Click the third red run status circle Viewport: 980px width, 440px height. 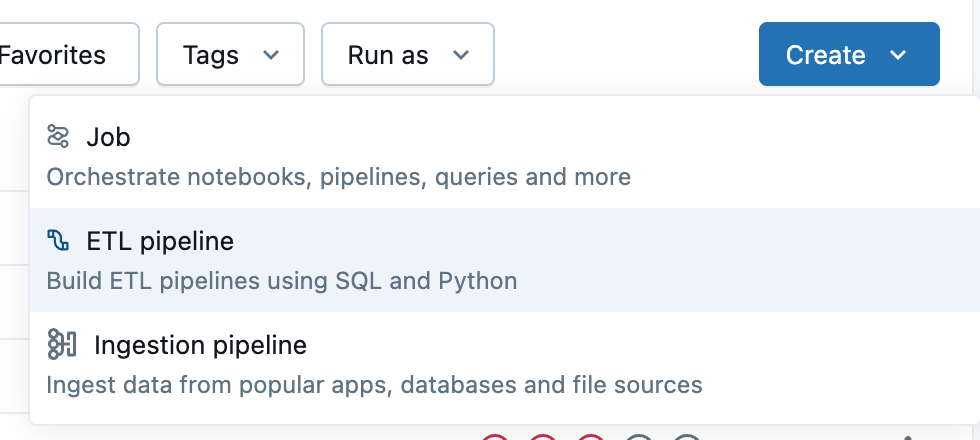click(591, 437)
